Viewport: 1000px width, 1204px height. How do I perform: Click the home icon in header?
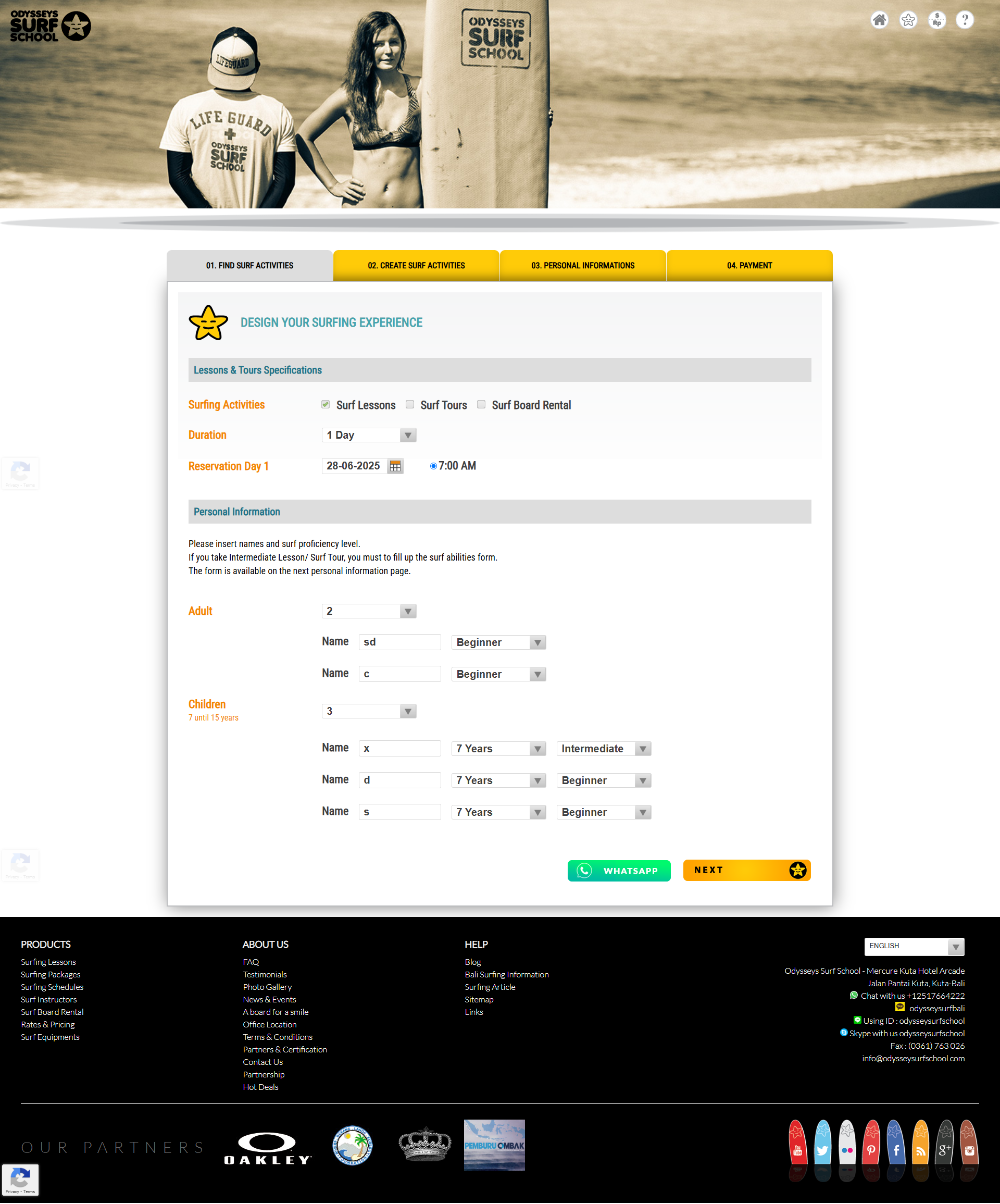879,20
